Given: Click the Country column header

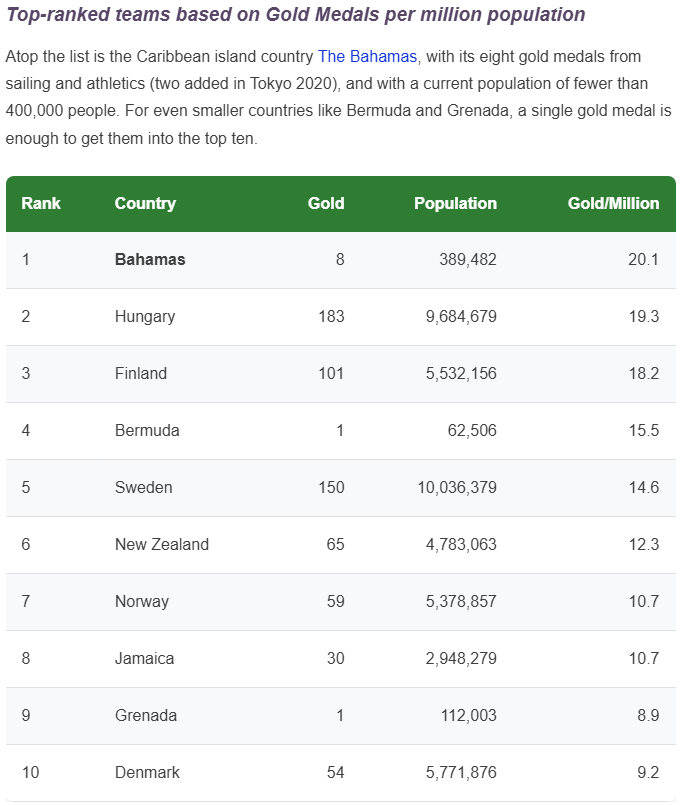Looking at the screenshot, I should (145, 203).
